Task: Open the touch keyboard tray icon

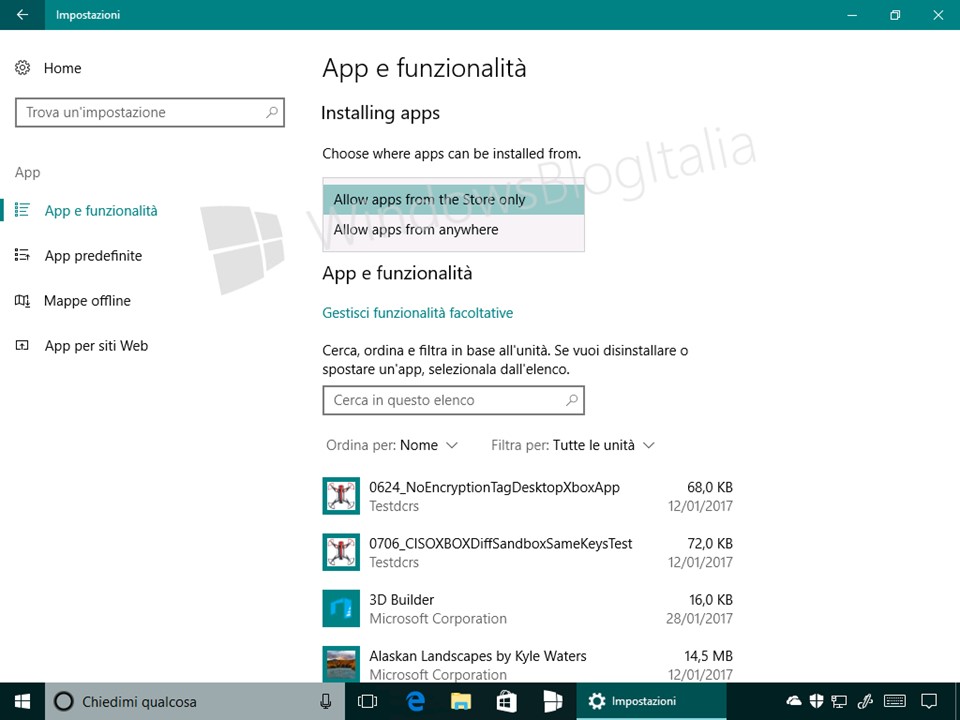Action: point(895,701)
